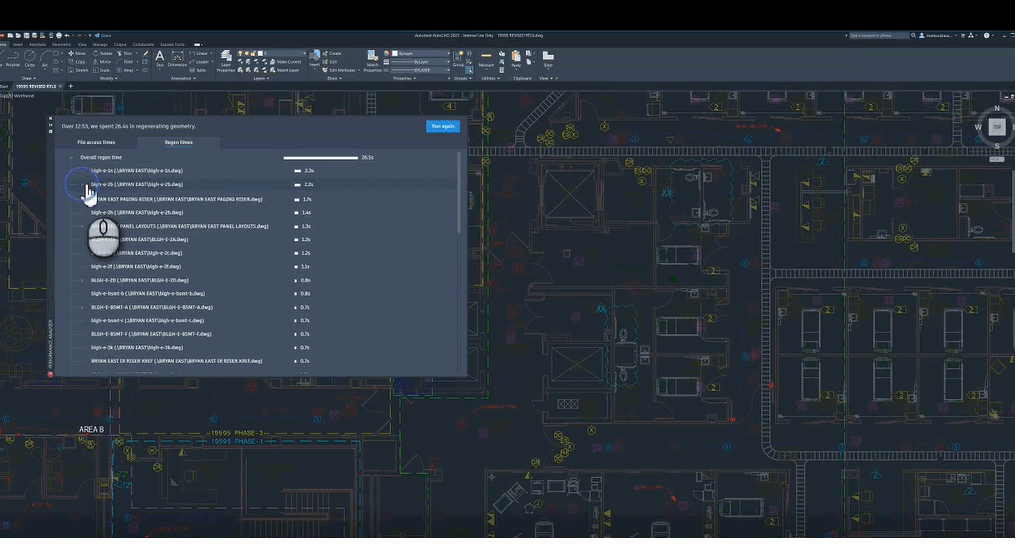Click the Copy tool
Image resolution: width=1018 pixels, height=549 pixels.
coord(77,62)
